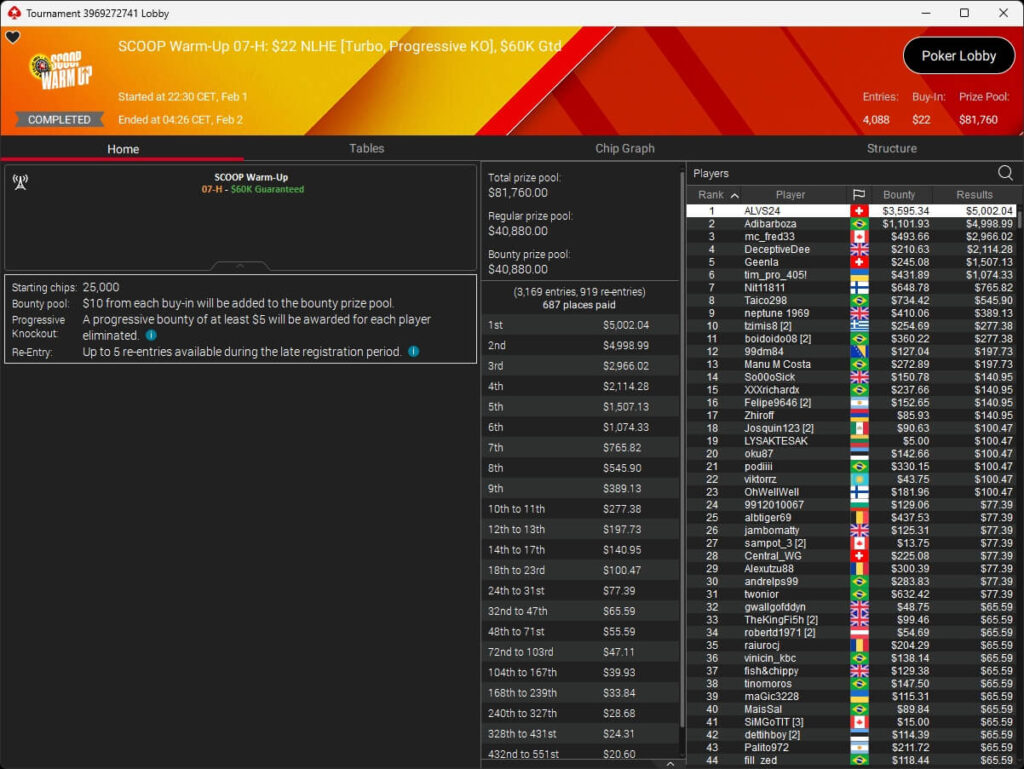Select player Adibarboza in the list
Viewport: 1024px width, 769px height.
click(770, 224)
